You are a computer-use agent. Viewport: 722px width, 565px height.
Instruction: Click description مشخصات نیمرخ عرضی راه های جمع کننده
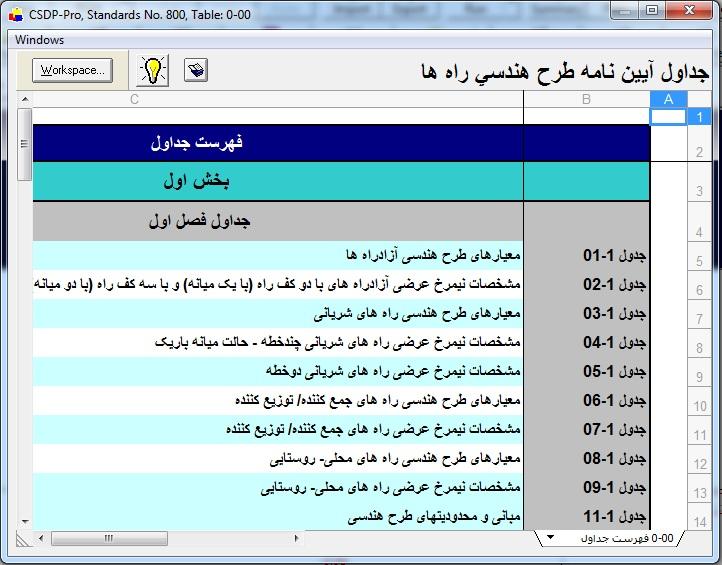373,429
